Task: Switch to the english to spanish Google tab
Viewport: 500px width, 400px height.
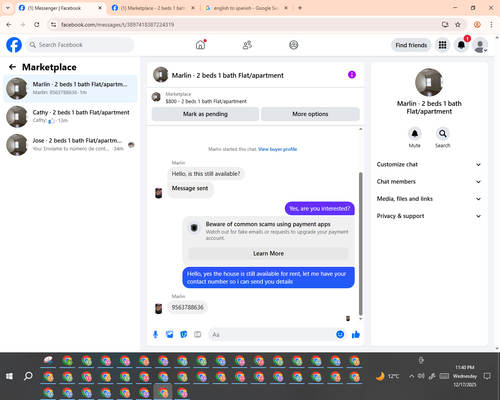Action: click(x=247, y=8)
